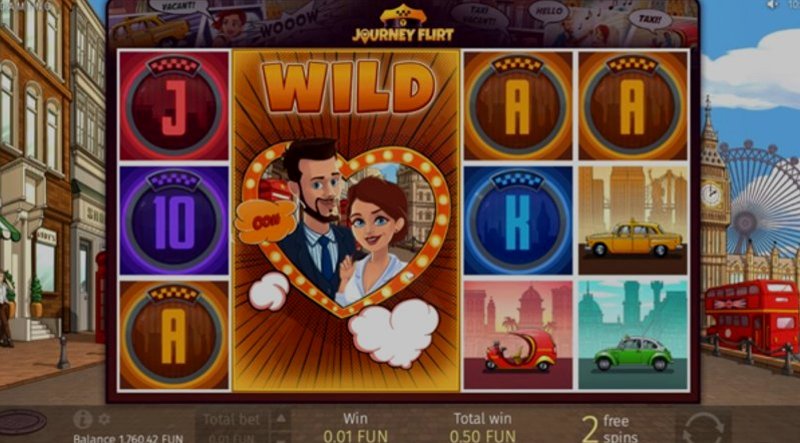Open the settings gear icon
Image resolution: width=800 pixels, height=443 pixels.
point(104,419)
